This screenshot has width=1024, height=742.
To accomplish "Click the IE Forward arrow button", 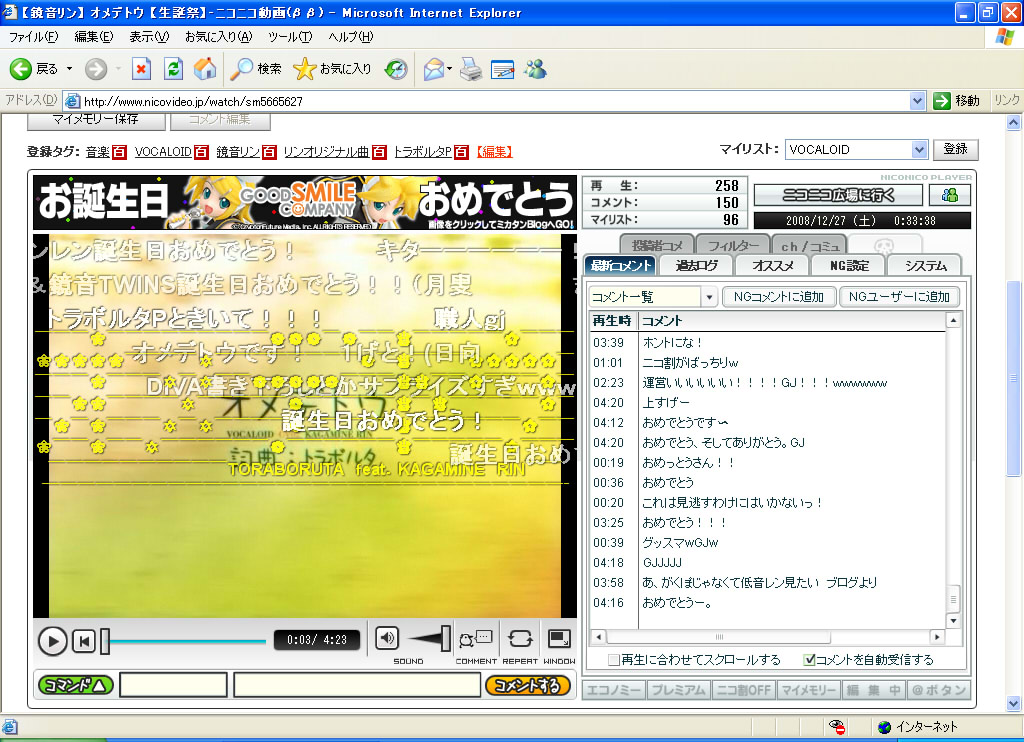I will click(95, 69).
